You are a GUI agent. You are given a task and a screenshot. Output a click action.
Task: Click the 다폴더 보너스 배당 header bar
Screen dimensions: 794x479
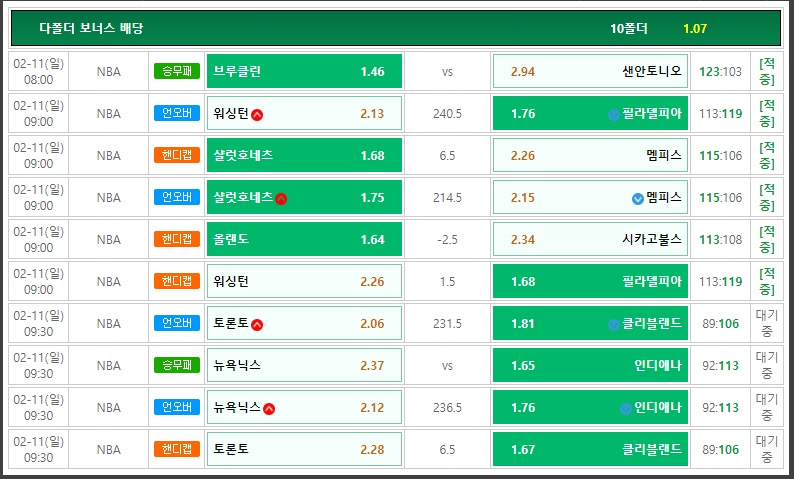(396, 28)
